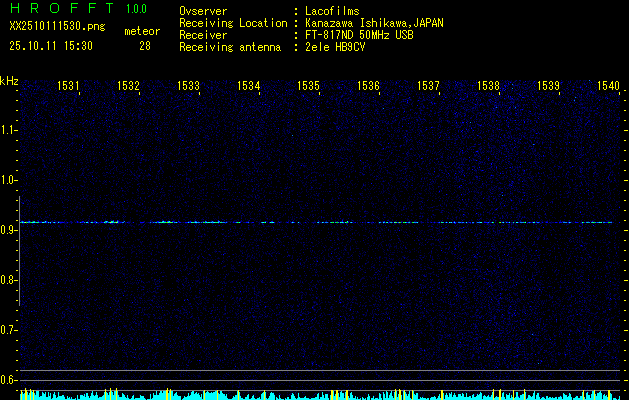Click the kHz axis unit label
629x400 pixels.
click(9, 81)
